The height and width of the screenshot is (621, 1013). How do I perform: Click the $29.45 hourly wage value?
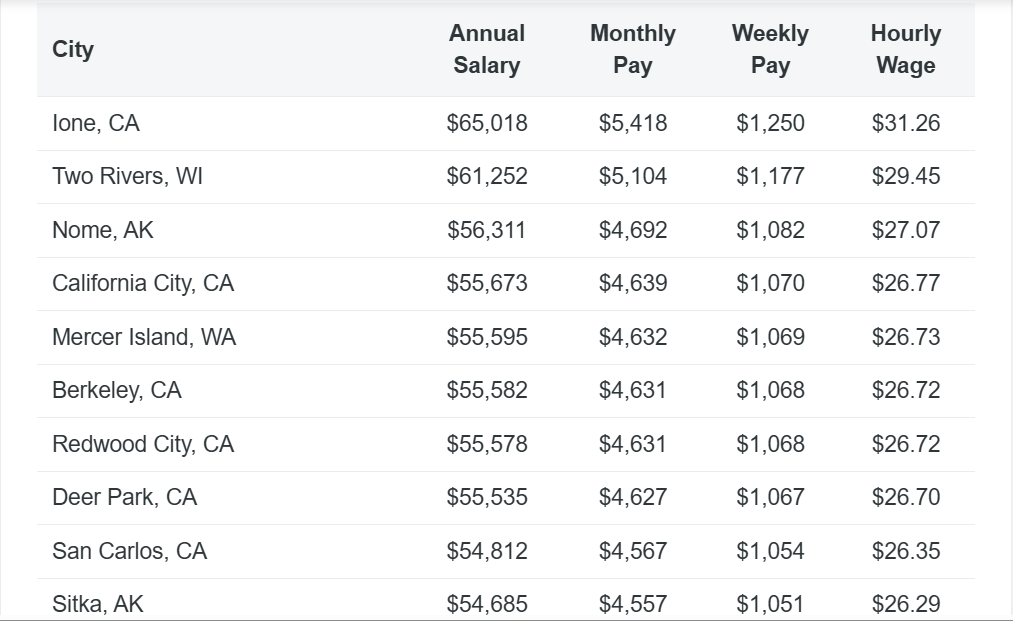click(905, 176)
